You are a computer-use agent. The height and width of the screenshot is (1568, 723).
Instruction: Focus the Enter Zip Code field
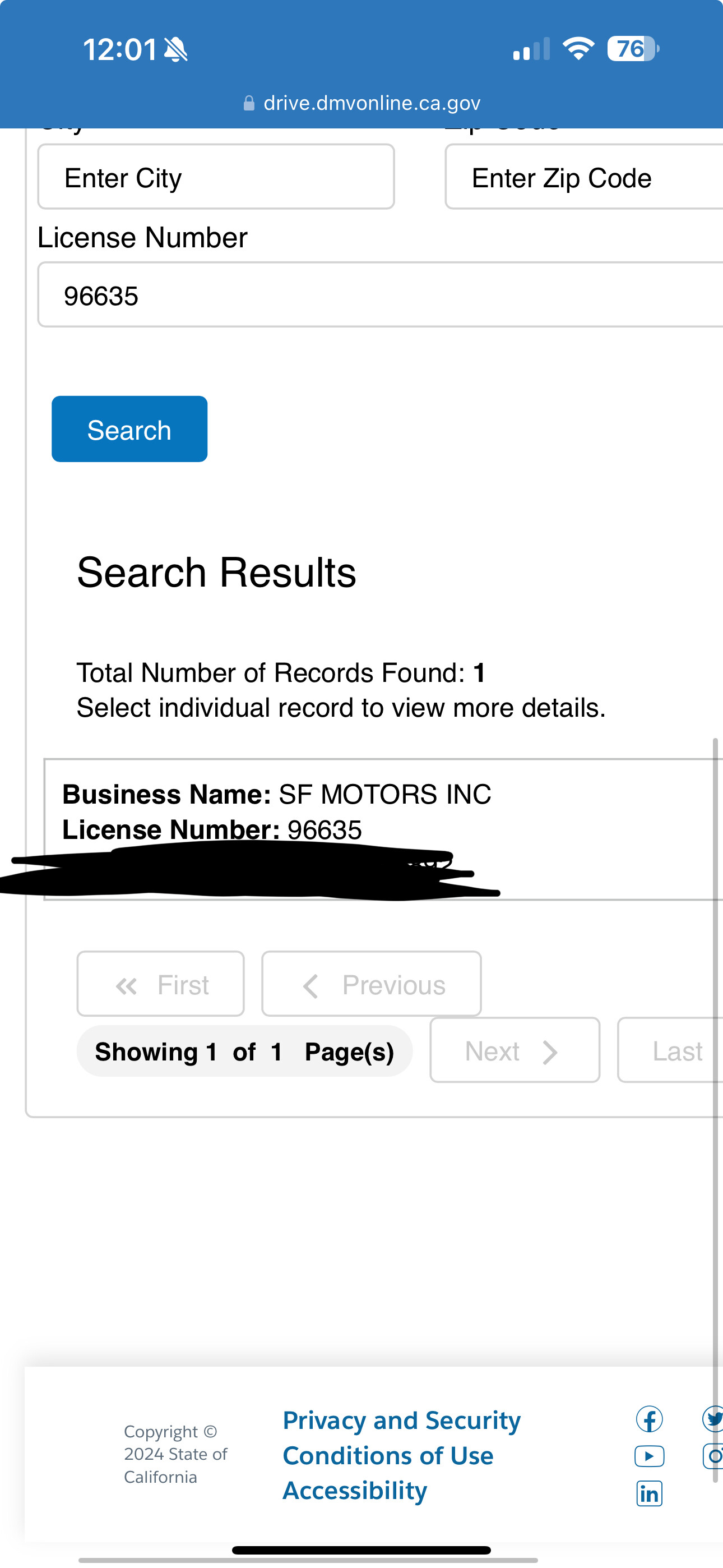click(x=584, y=177)
